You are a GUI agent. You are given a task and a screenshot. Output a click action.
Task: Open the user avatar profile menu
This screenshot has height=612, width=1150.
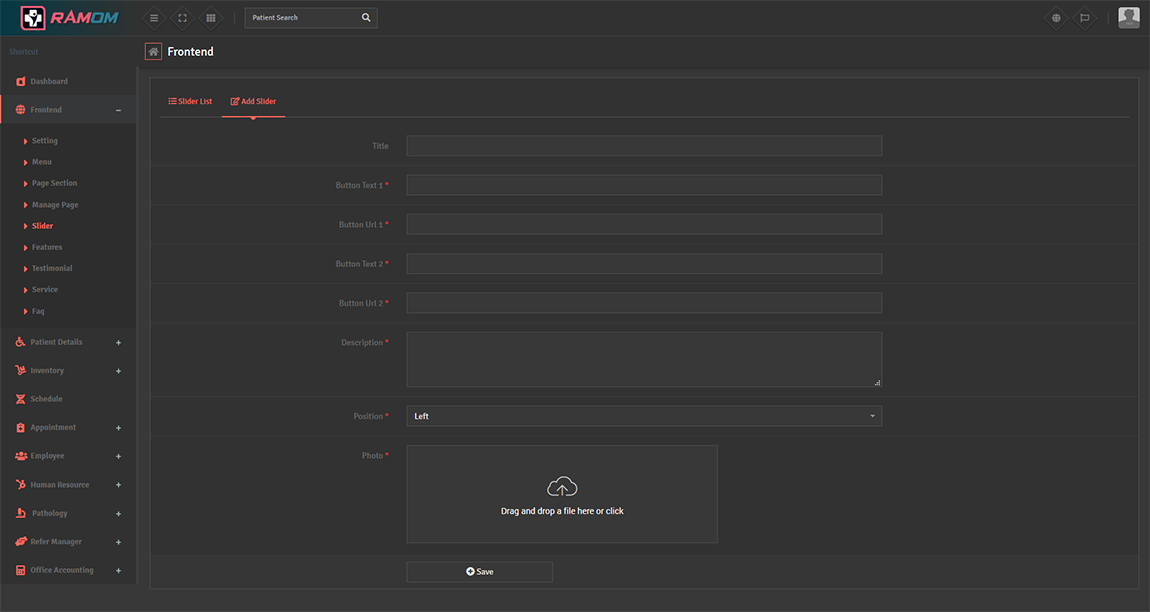point(1128,17)
